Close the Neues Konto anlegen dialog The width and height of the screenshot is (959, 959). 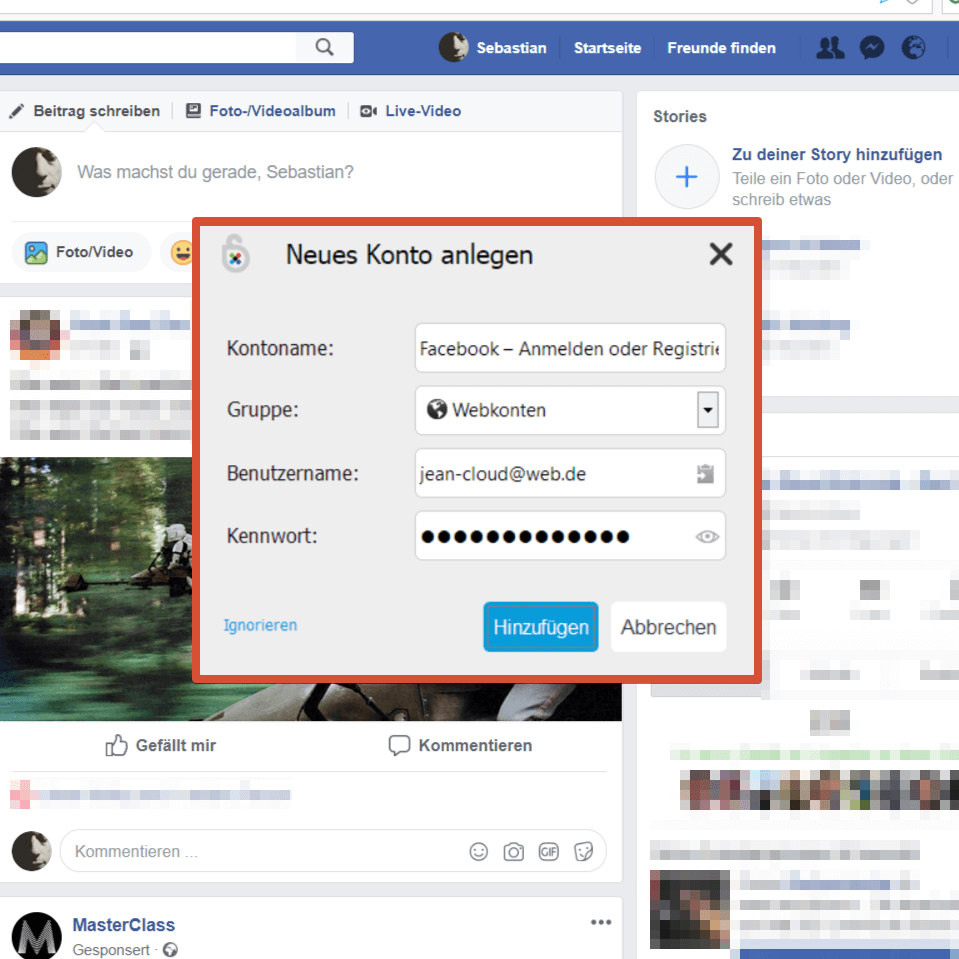[720, 254]
